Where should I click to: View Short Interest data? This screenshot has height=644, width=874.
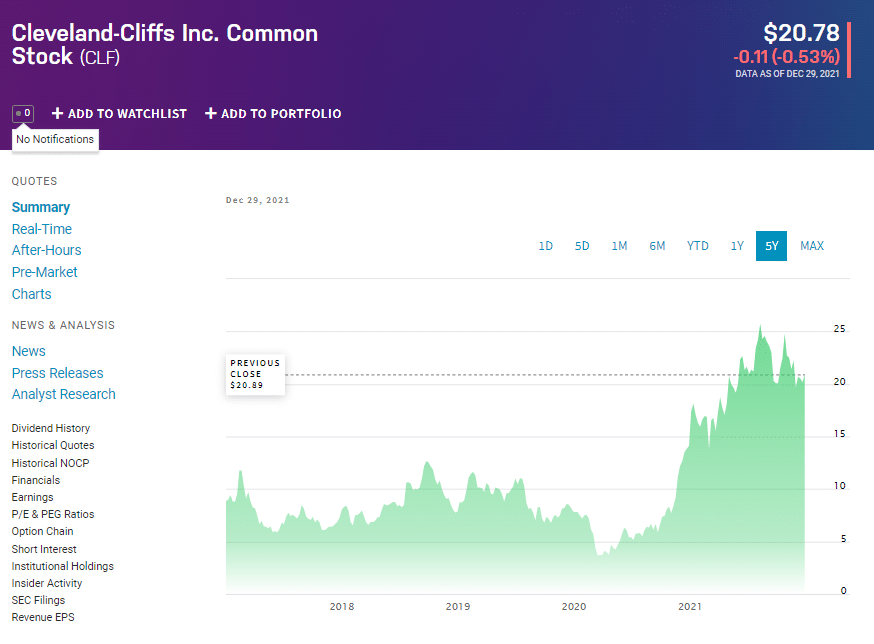click(44, 549)
